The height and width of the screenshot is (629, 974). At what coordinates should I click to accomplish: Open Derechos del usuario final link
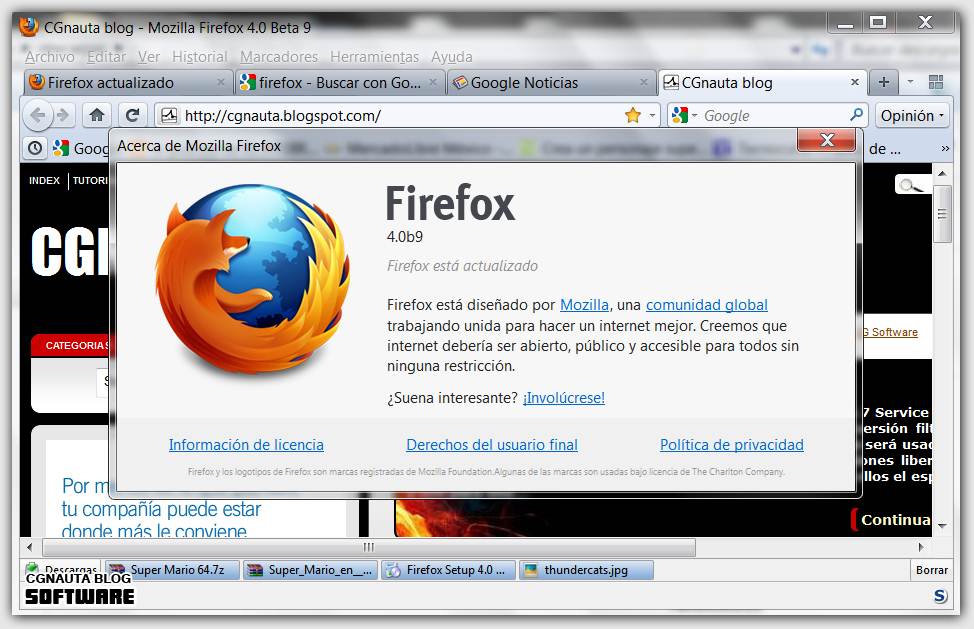tap(492, 445)
